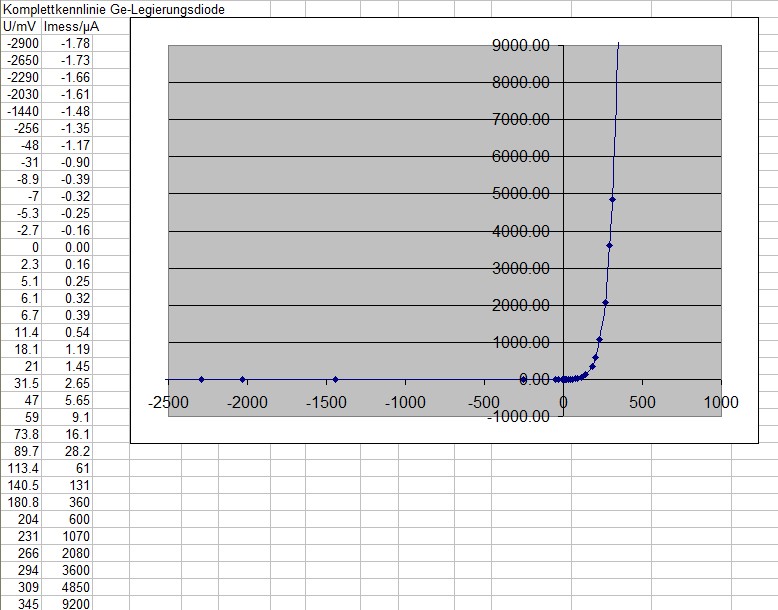Screen dimensions: 778x610
Task: Click the voltage cell -2030
Action: [21, 94]
